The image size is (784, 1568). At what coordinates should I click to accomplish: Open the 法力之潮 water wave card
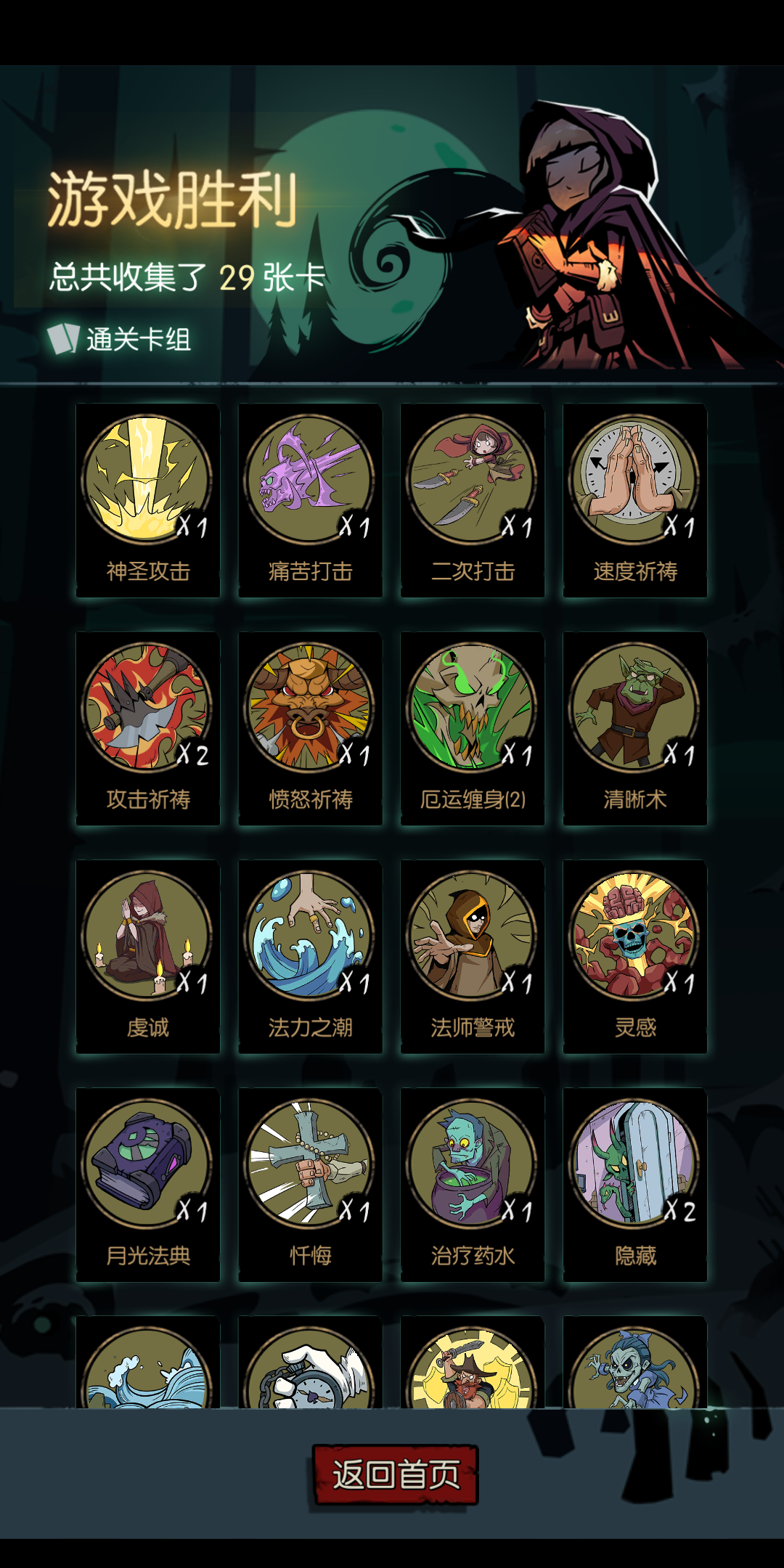(x=311, y=956)
